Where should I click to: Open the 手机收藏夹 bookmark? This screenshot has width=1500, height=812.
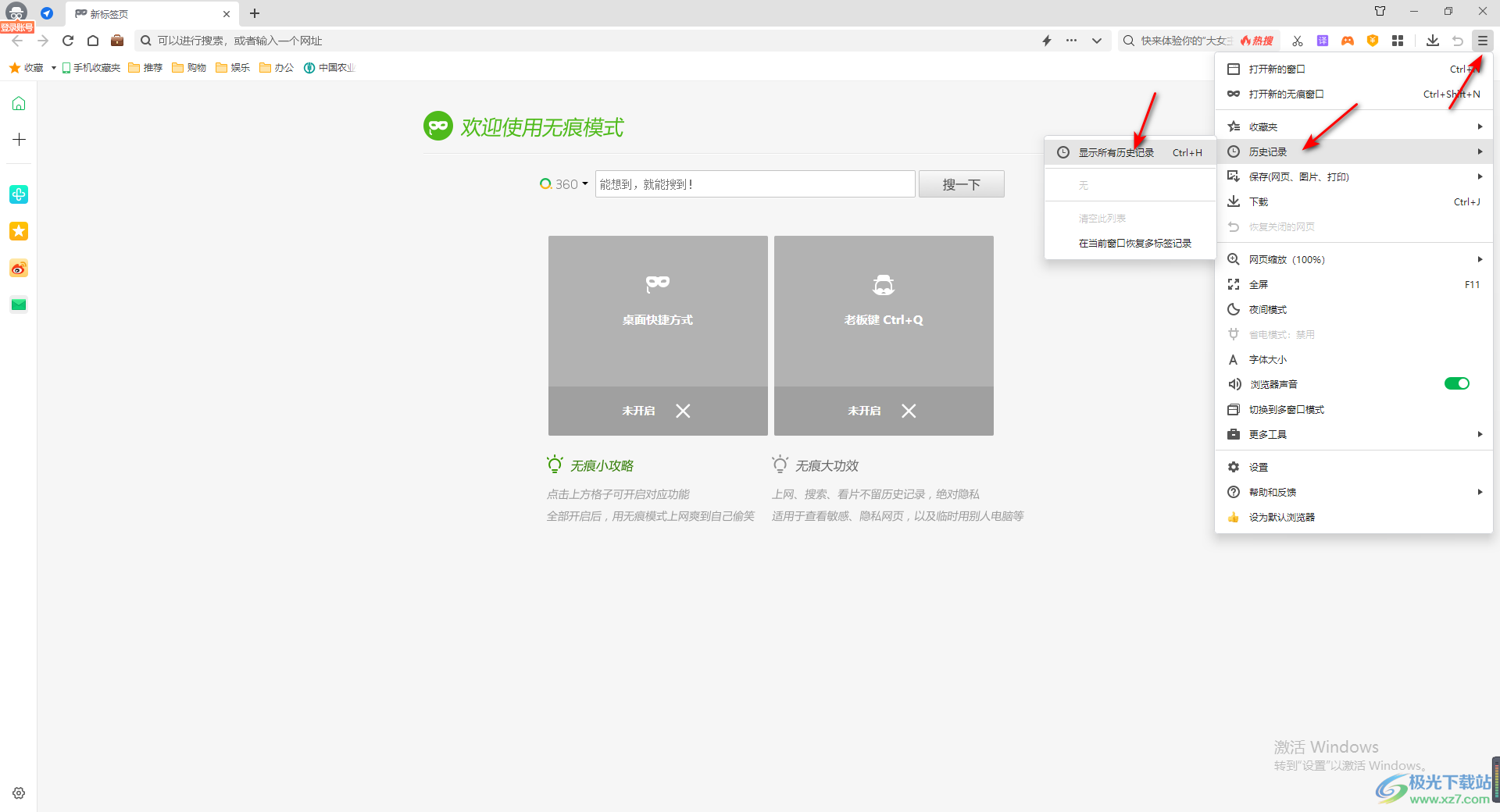pos(91,68)
